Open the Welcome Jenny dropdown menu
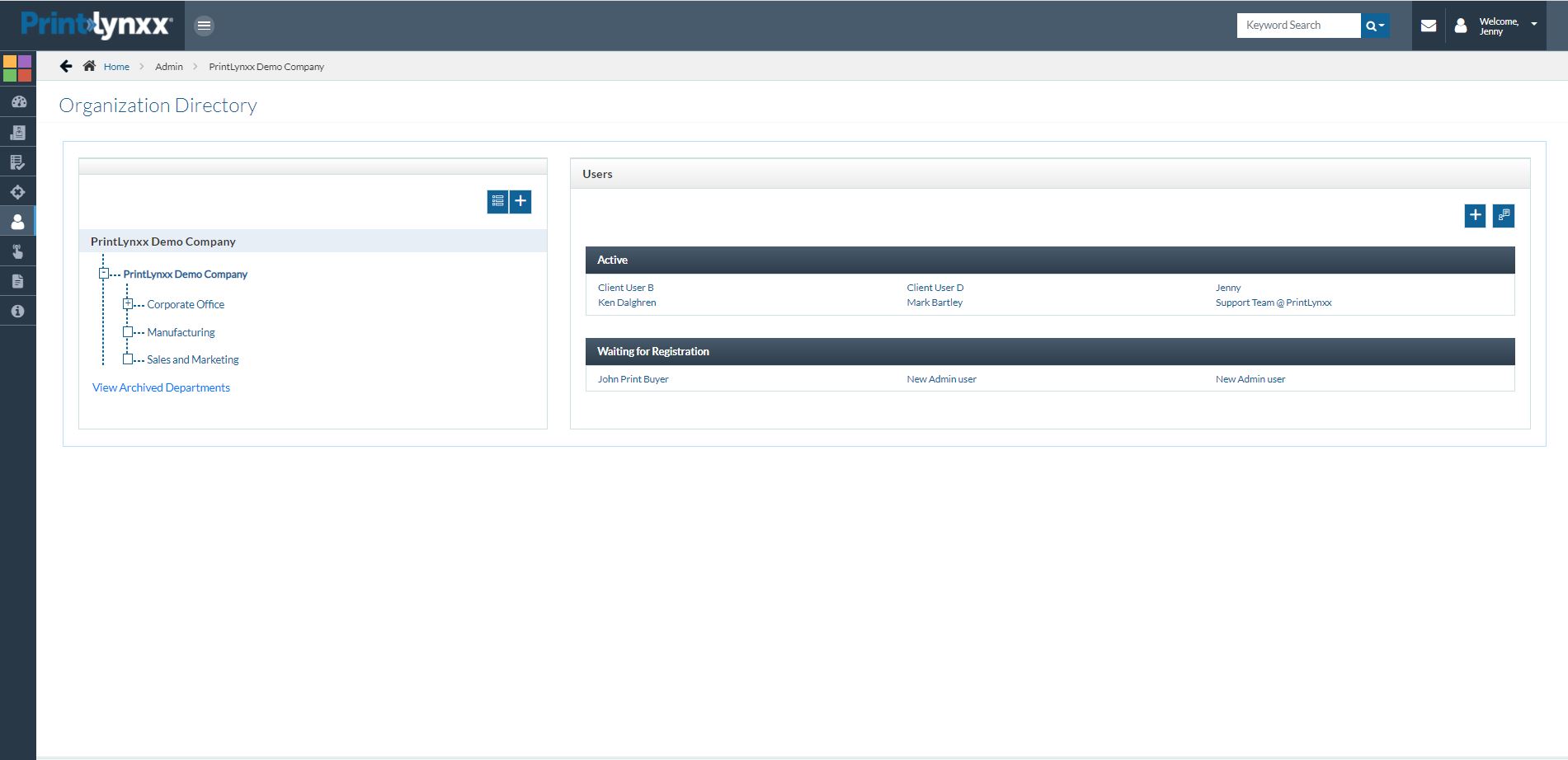 (1498, 26)
